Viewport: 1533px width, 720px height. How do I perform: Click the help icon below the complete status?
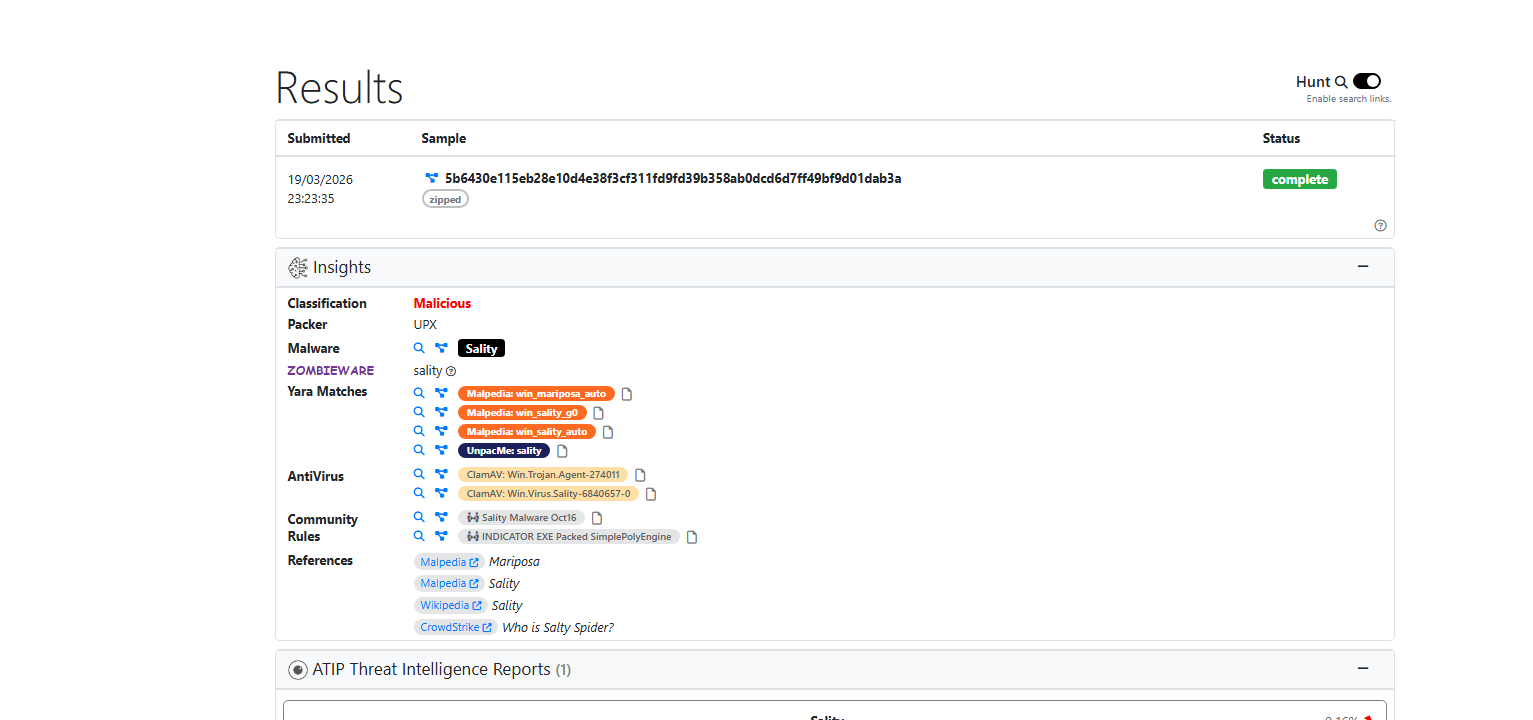[x=1380, y=226]
